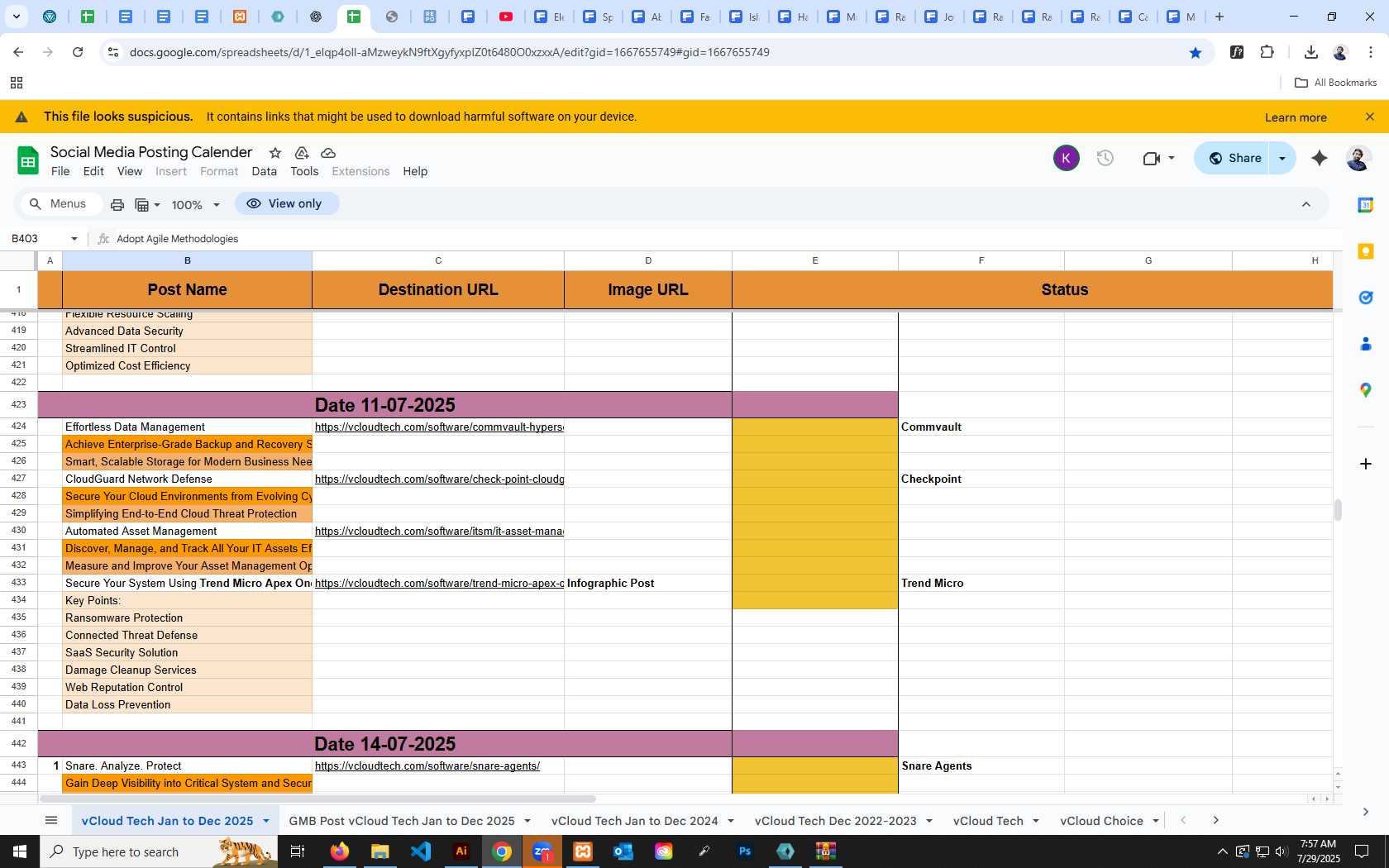
Task: Click the move to folder icon
Action: [x=302, y=153]
